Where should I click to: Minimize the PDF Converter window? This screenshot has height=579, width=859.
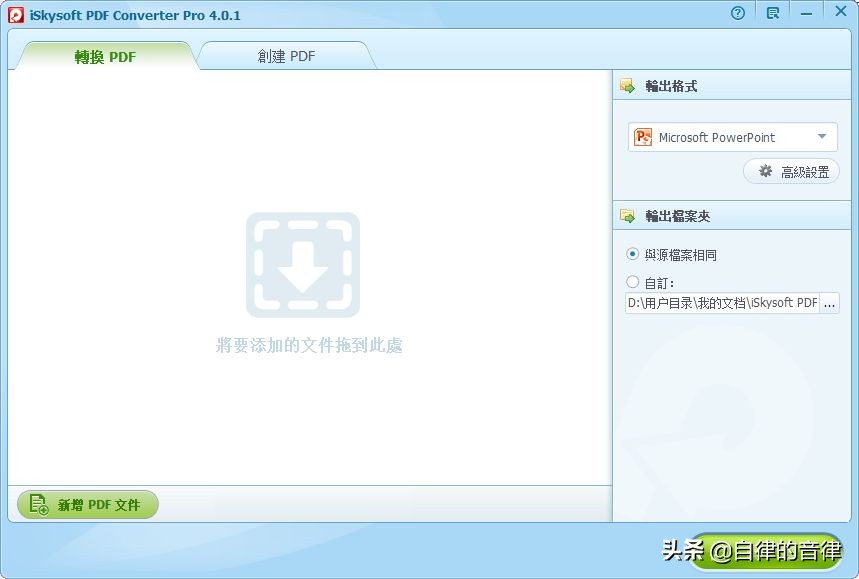[x=806, y=14]
